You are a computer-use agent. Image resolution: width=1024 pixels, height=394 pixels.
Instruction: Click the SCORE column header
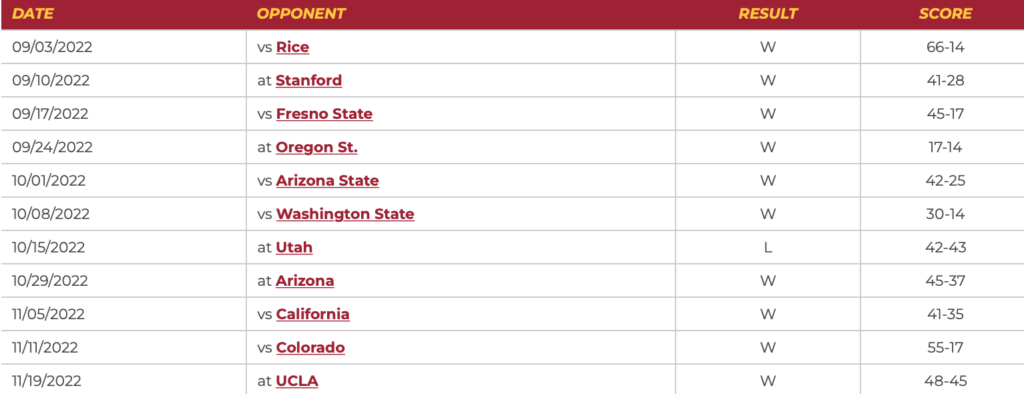tap(945, 14)
